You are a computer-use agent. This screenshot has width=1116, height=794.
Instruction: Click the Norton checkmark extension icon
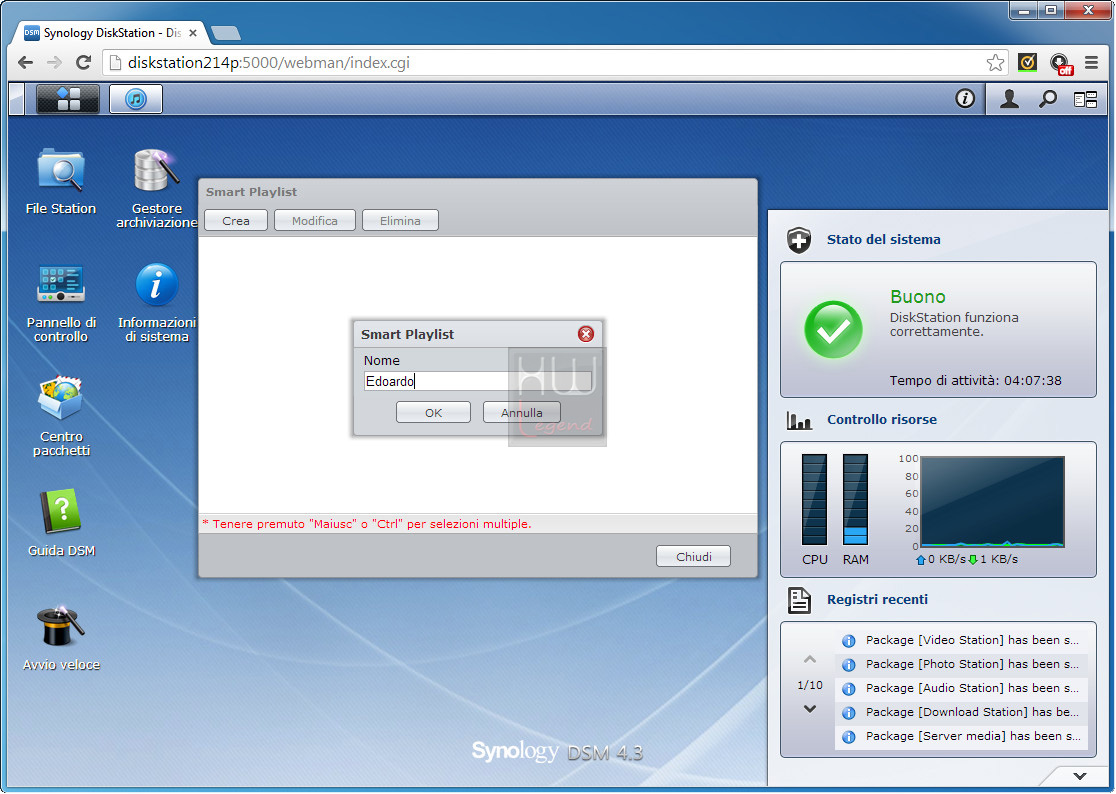pyautogui.click(x=1027, y=63)
